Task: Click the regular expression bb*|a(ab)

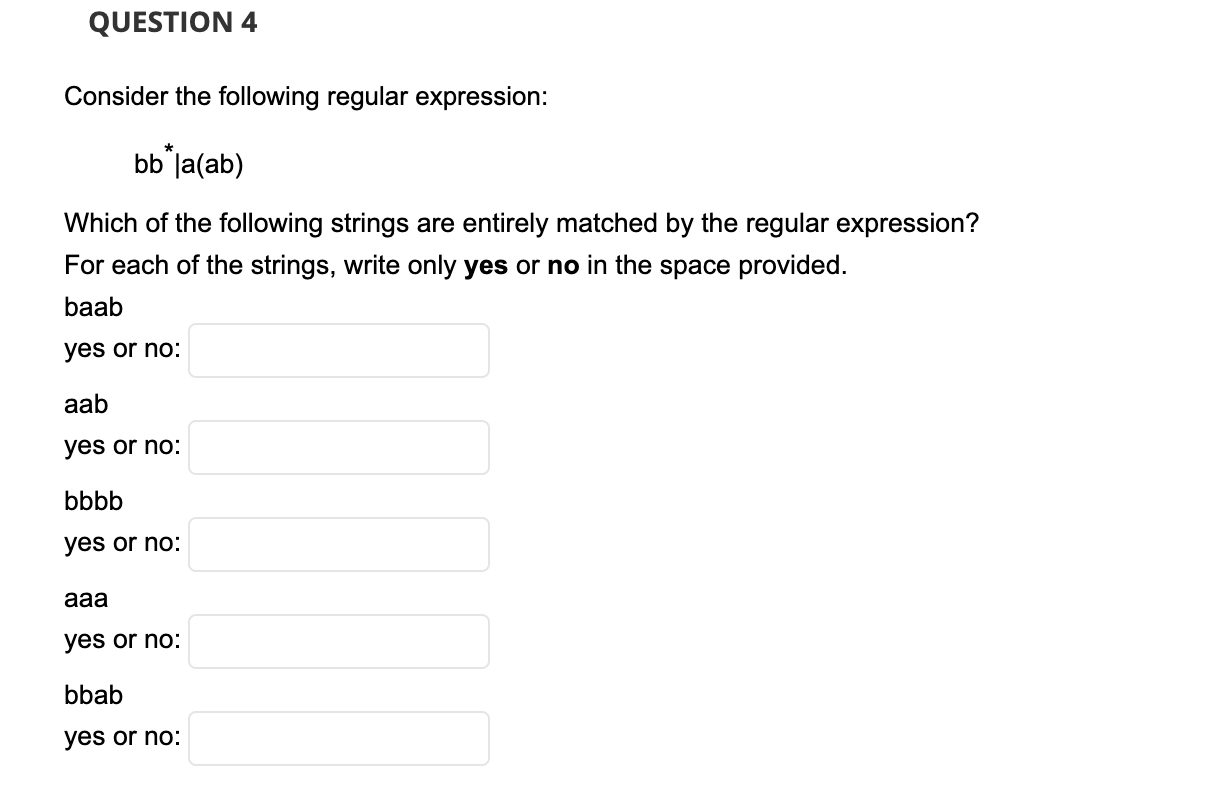Action: point(187,162)
